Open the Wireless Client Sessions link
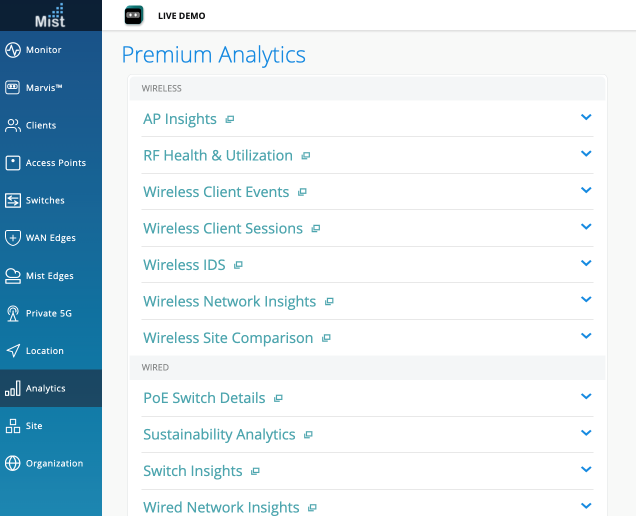Screen dimensions: 636x516 tap(223, 228)
